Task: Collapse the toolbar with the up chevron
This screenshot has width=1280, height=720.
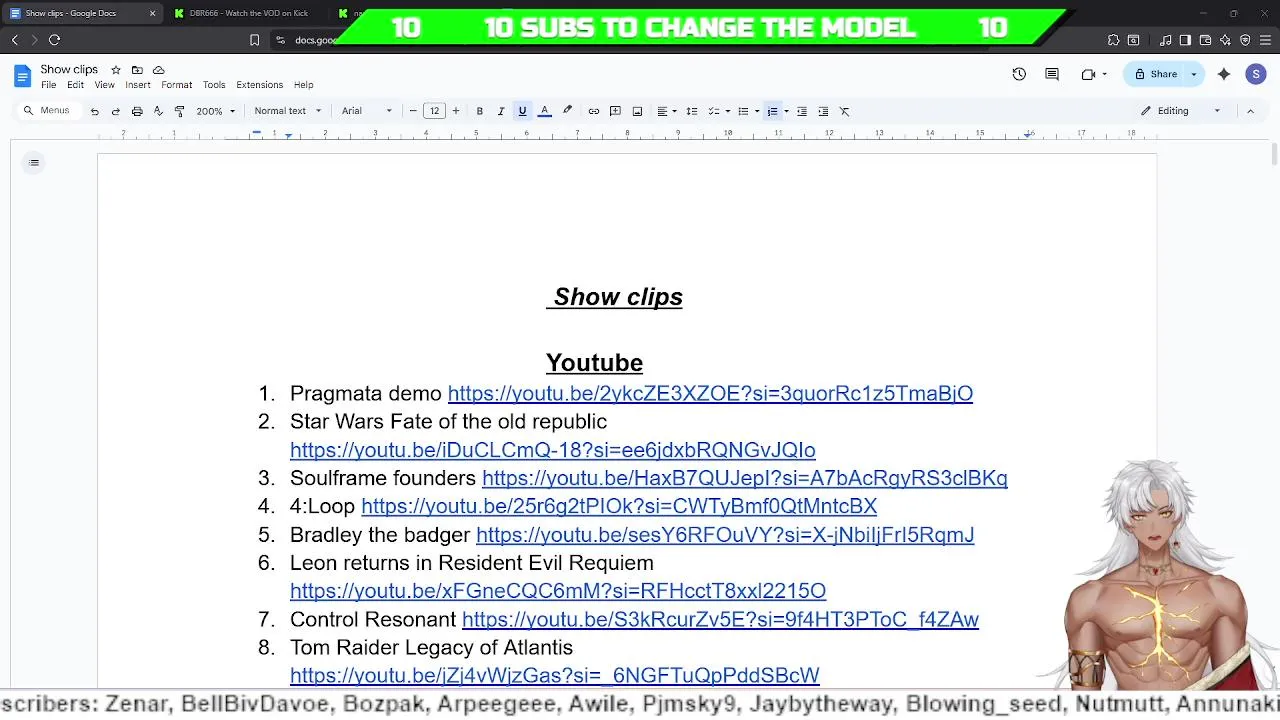Action: point(1250,111)
